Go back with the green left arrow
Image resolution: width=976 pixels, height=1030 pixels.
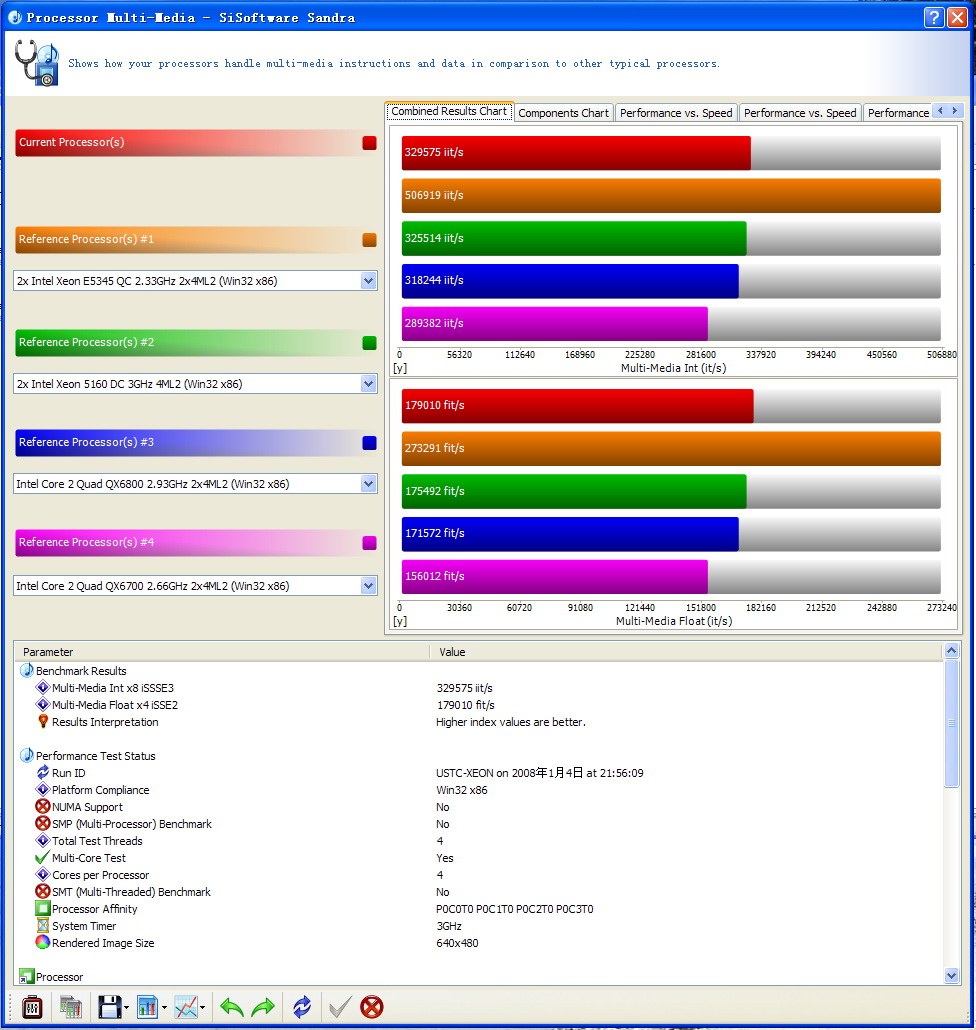tap(232, 1007)
